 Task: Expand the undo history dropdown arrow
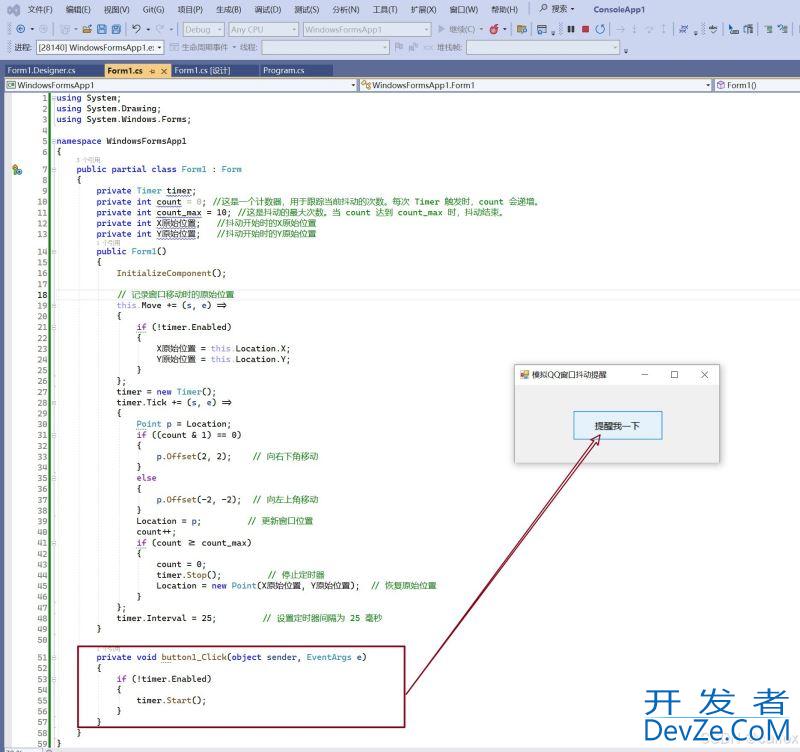[147, 29]
